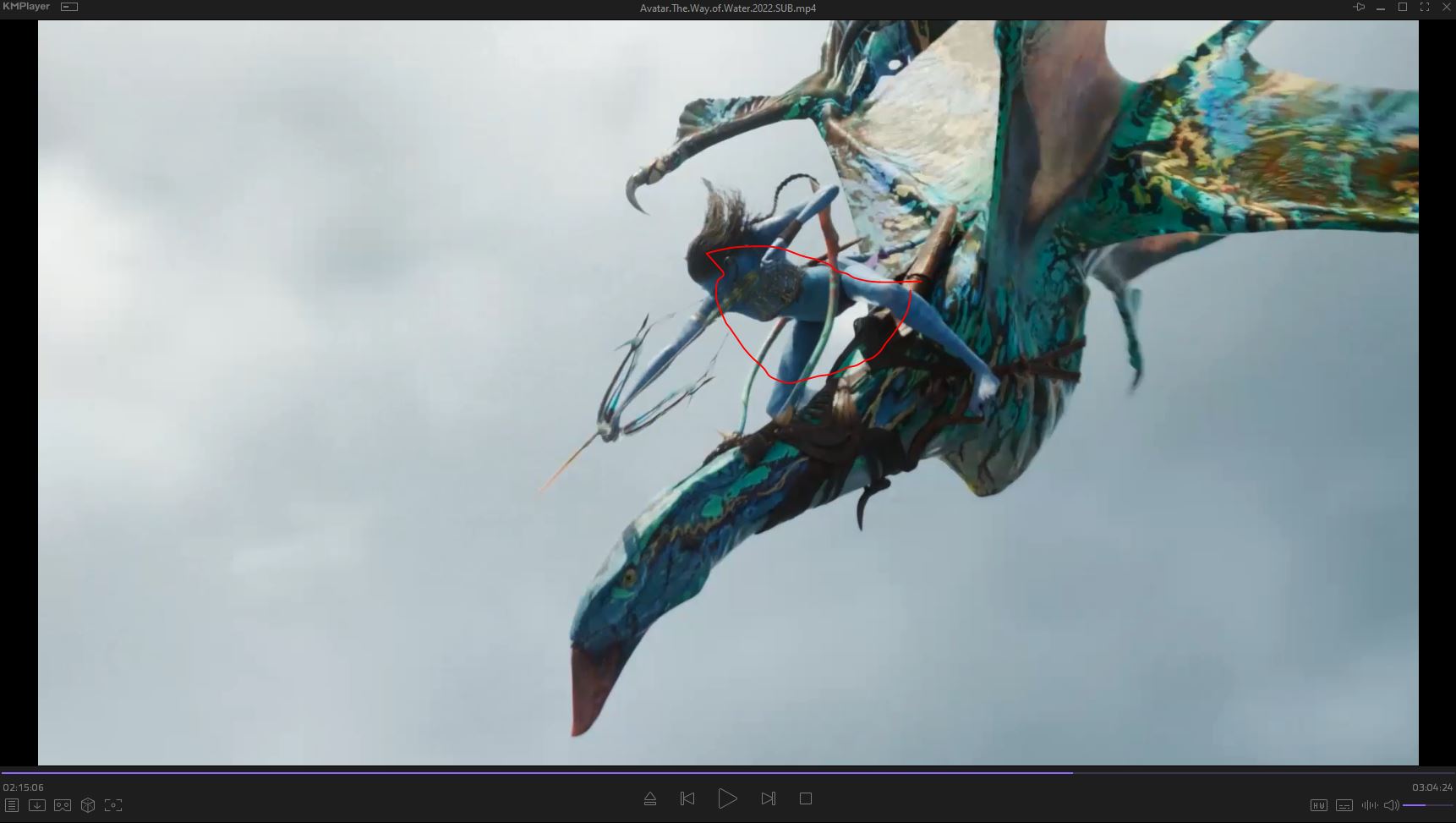Open the KMPlayer main menu
Screen dimensions: 1456x823
pyautogui.click(x=26, y=7)
